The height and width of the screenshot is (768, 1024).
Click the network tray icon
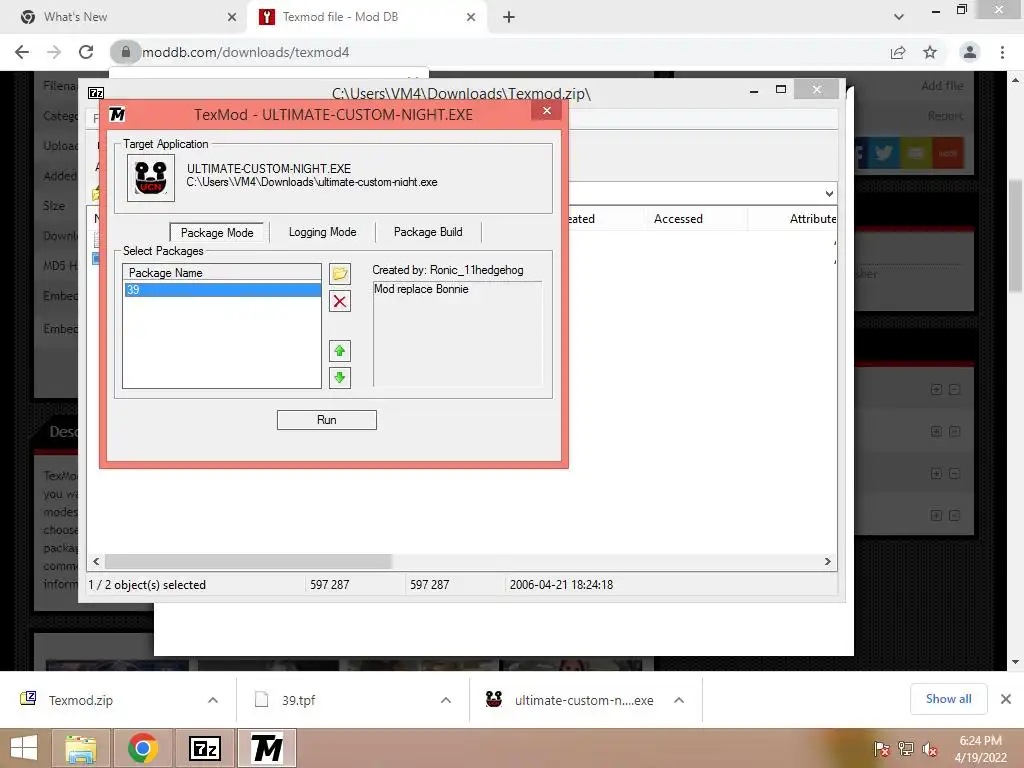tap(906, 749)
